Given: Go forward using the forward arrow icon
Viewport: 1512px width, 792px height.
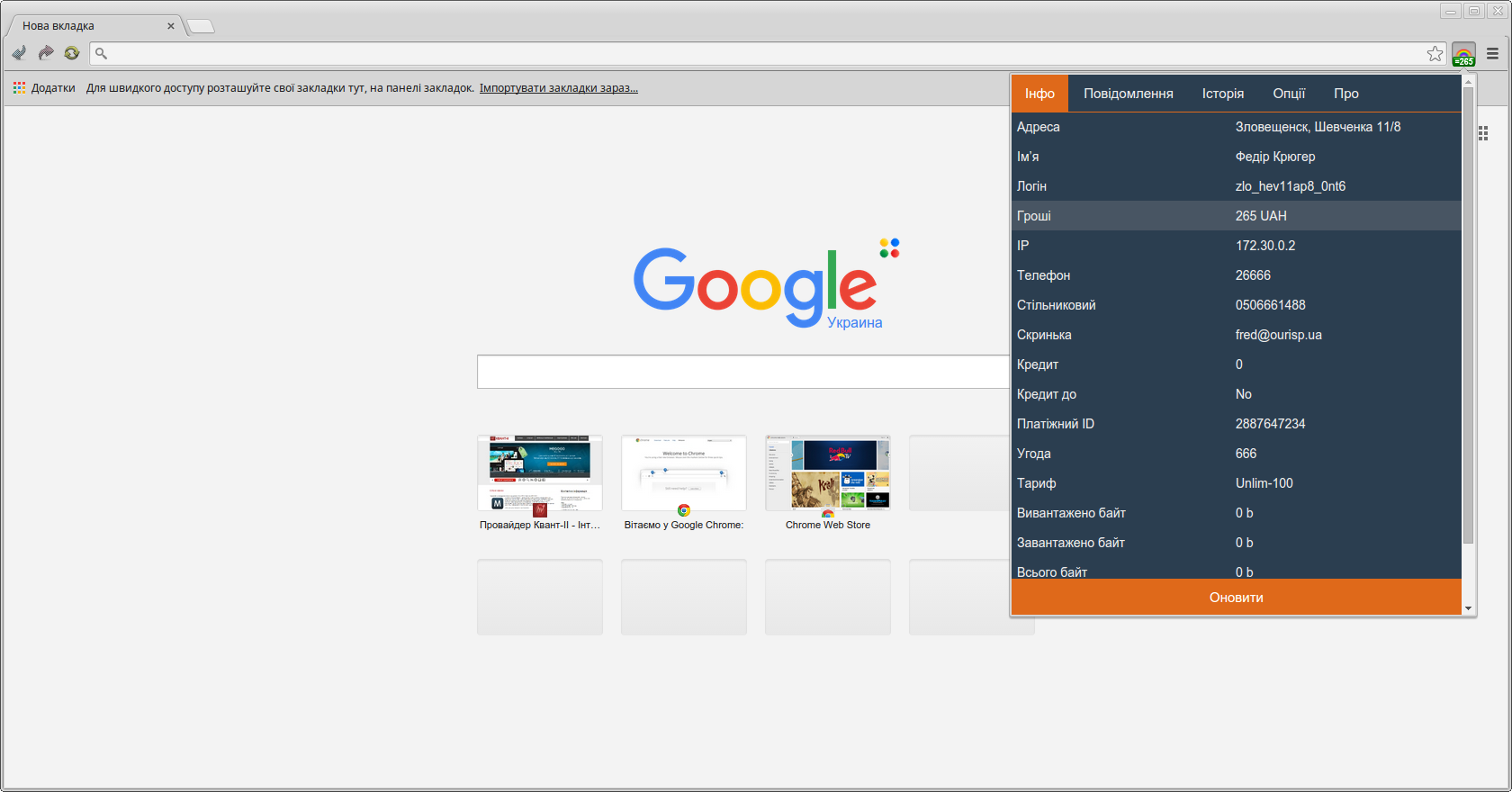Looking at the screenshot, I should (x=46, y=54).
